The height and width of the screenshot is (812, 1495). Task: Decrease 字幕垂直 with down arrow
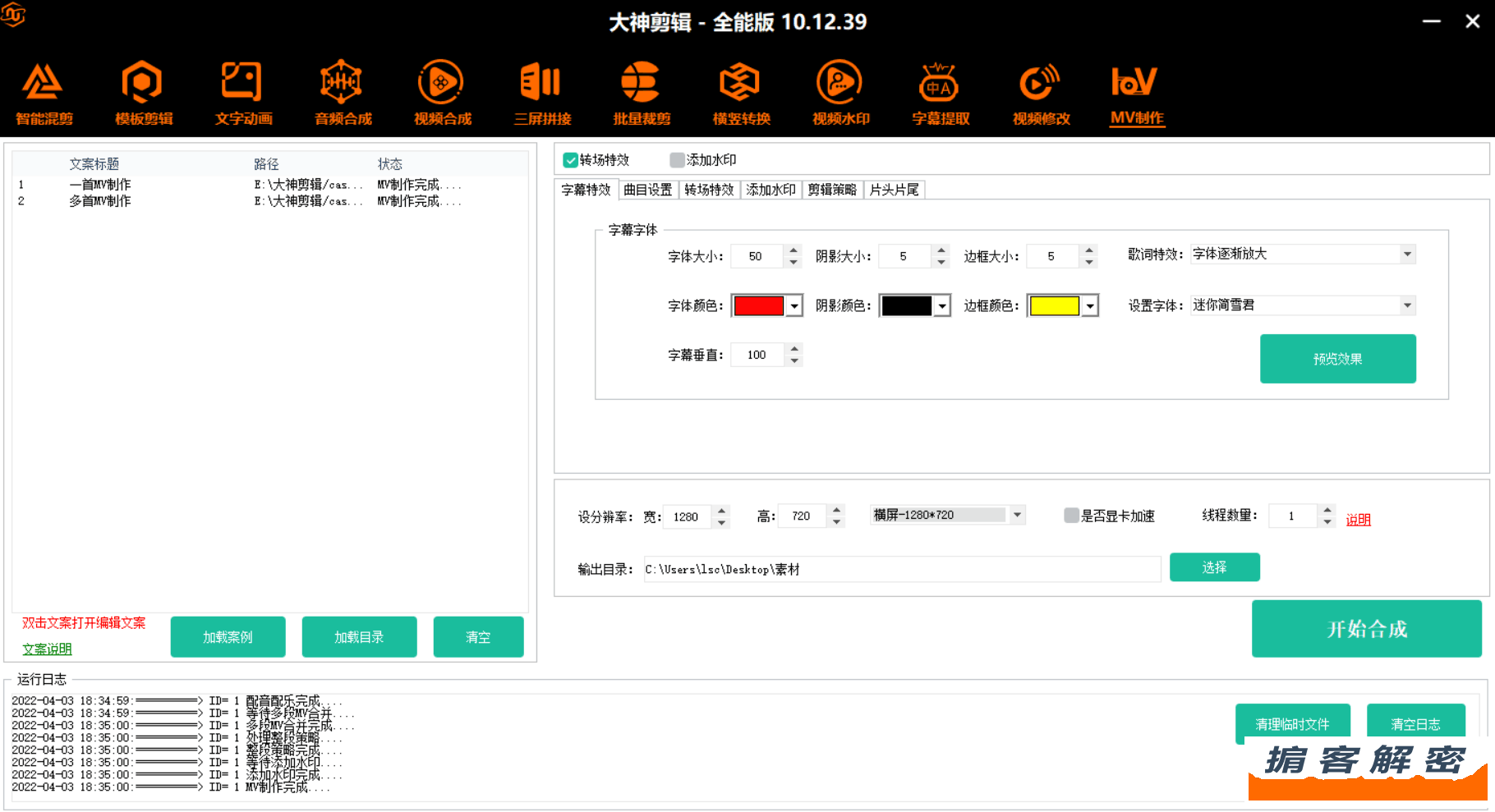tap(794, 360)
